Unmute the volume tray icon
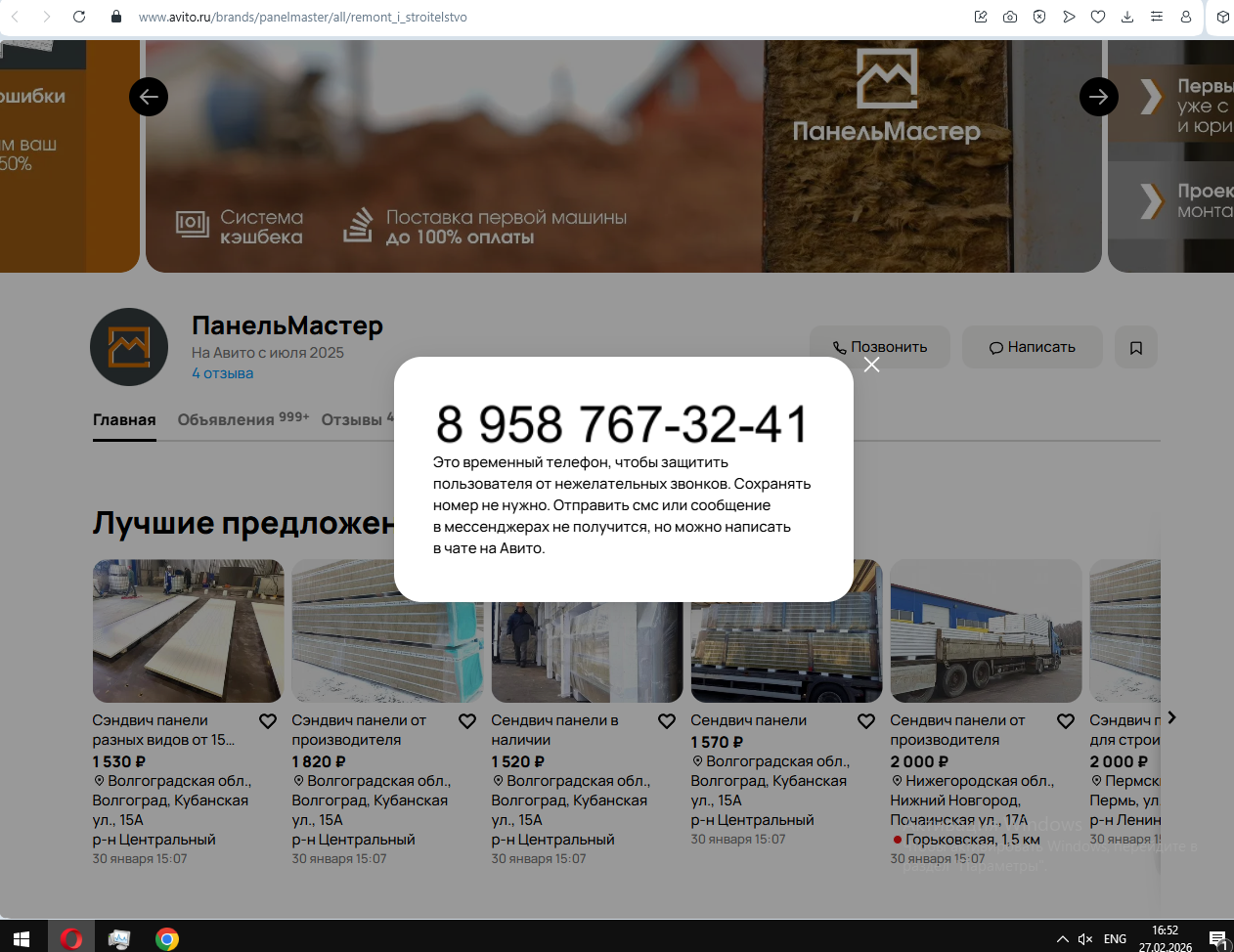 [1085, 938]
